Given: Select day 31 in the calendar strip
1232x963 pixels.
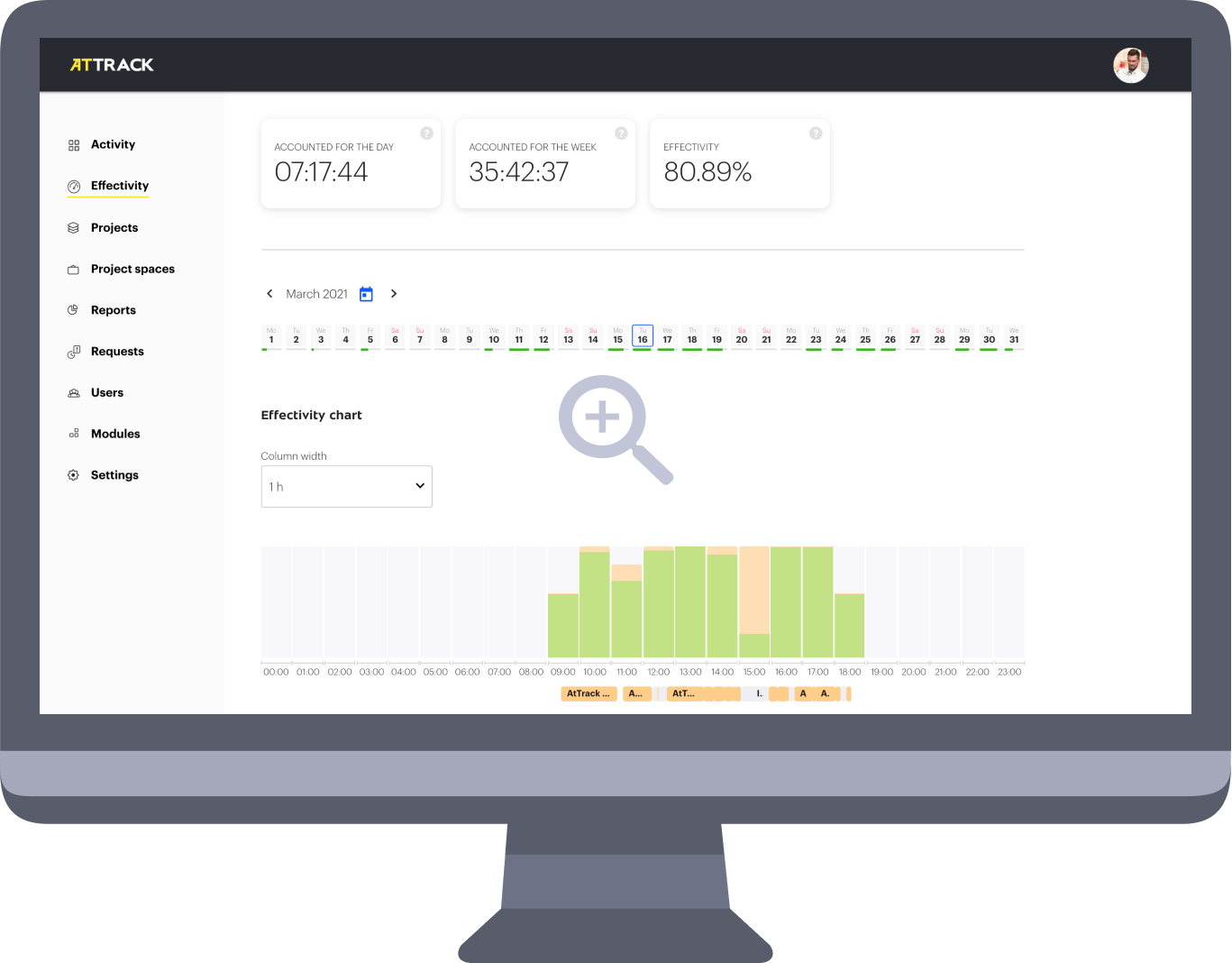Looking at the screenshot, I should pos(1014,336).
